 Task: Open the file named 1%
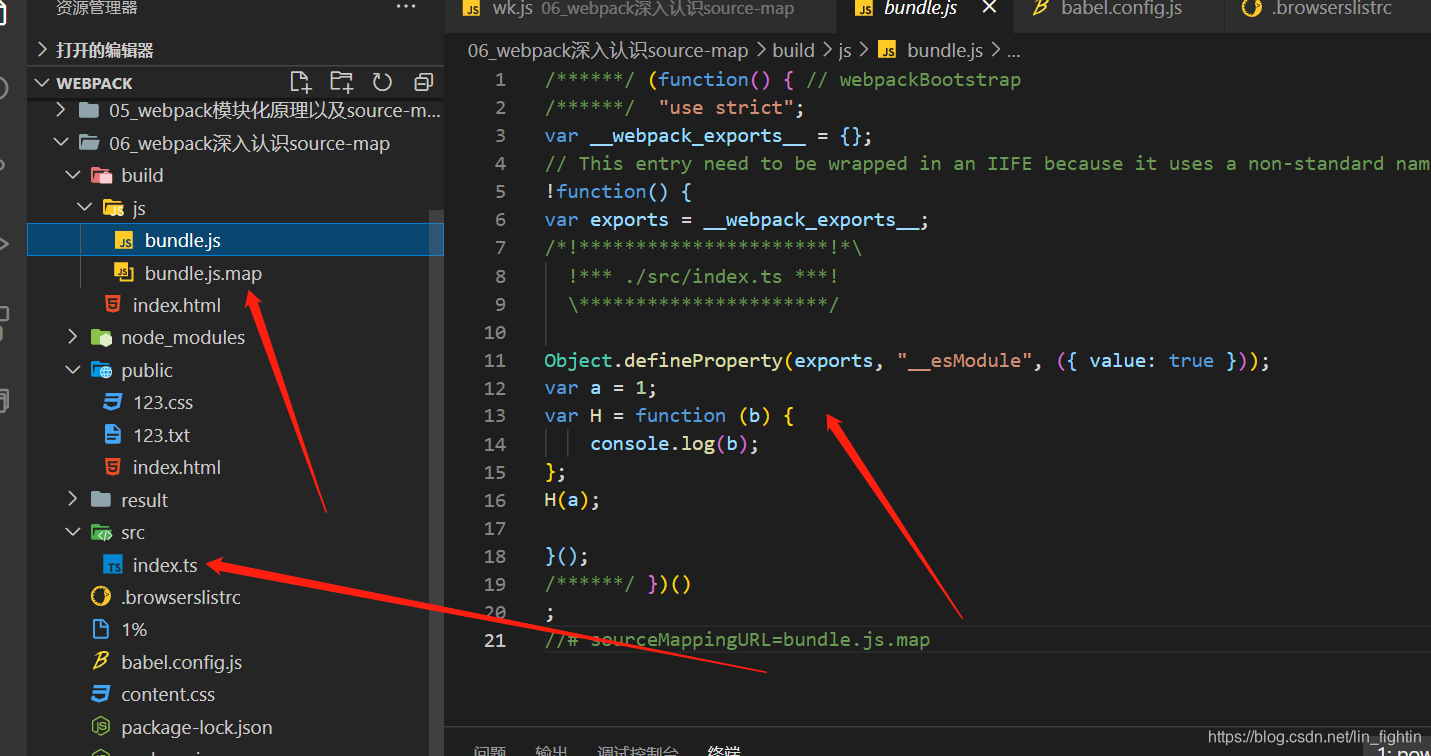coord(134,630)
